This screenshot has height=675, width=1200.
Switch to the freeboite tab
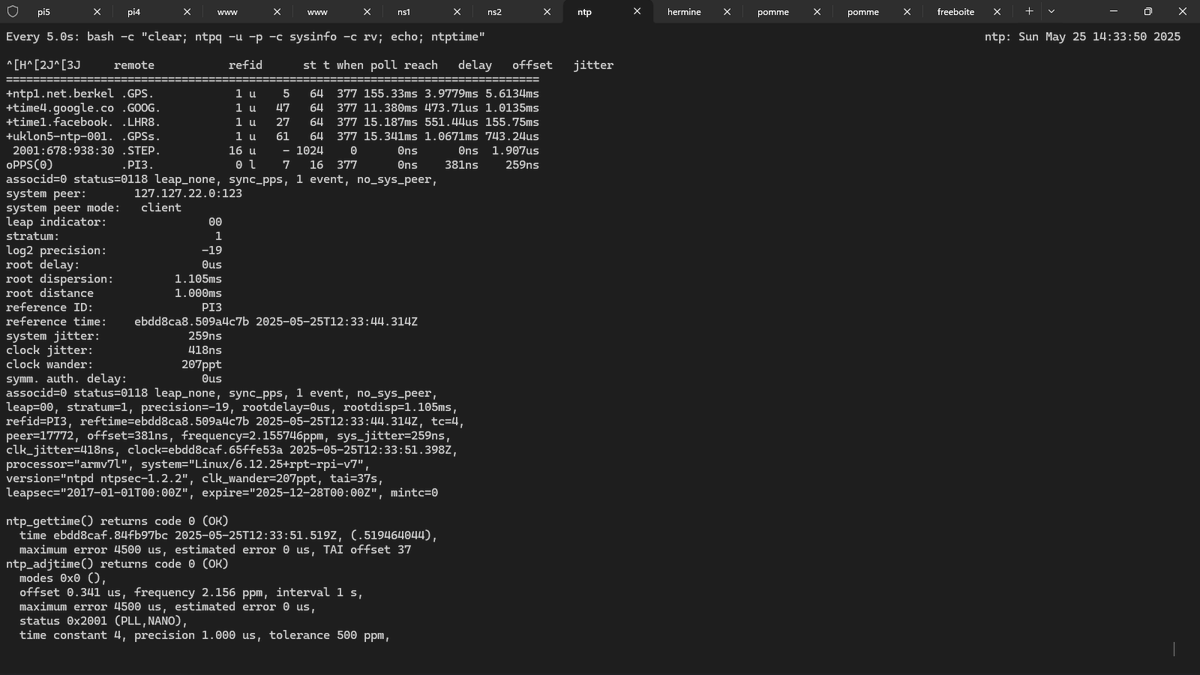[x=956, y=11]
